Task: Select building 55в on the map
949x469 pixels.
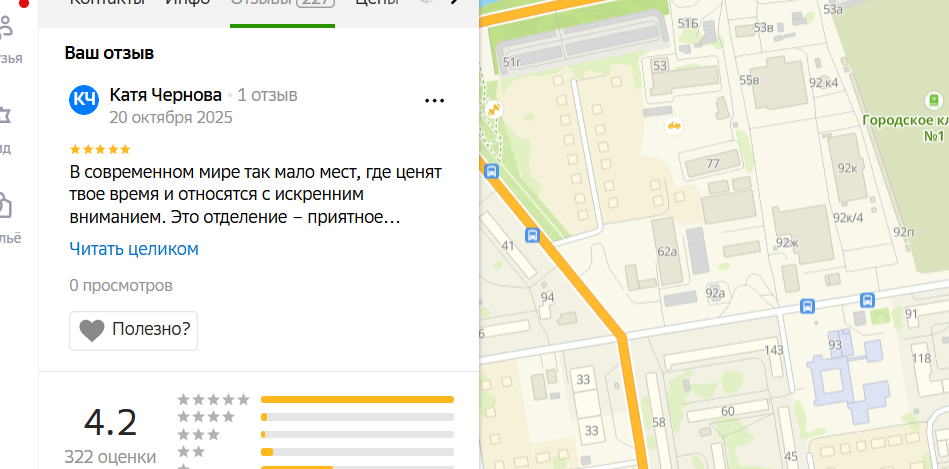Action: pyautogui.click(x=778, y=81)
